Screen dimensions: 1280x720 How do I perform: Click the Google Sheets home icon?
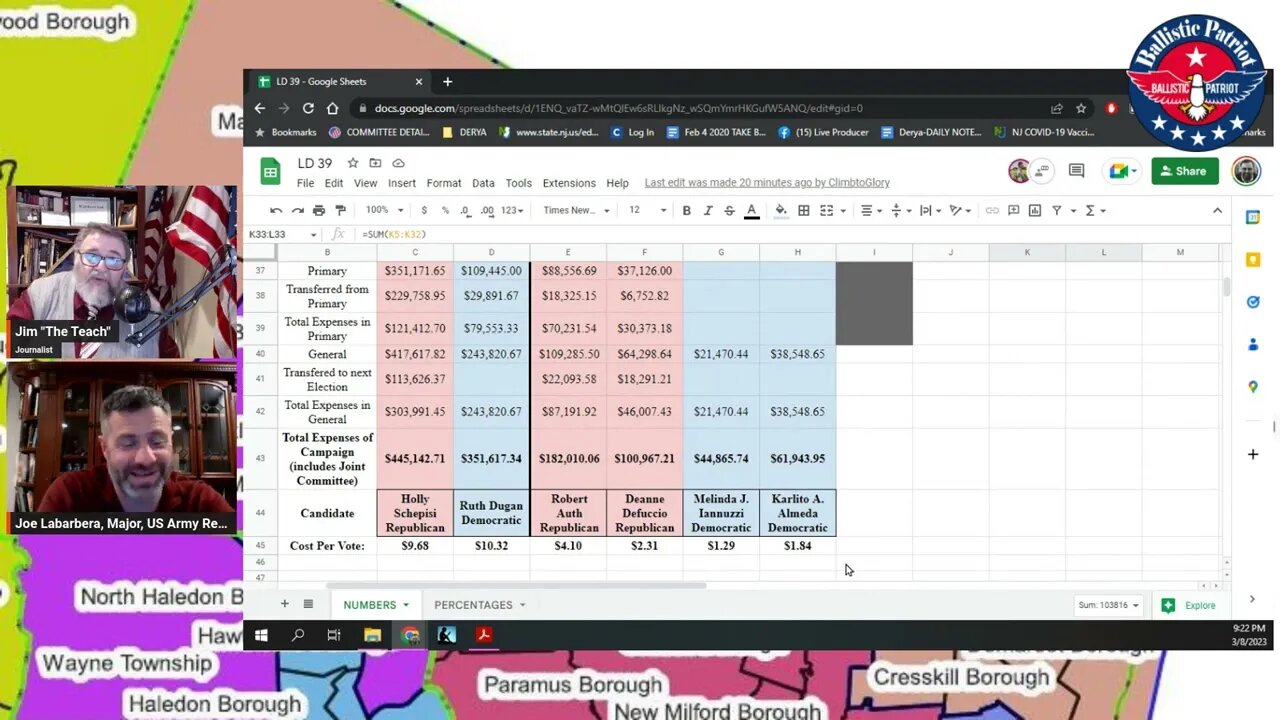271,171
